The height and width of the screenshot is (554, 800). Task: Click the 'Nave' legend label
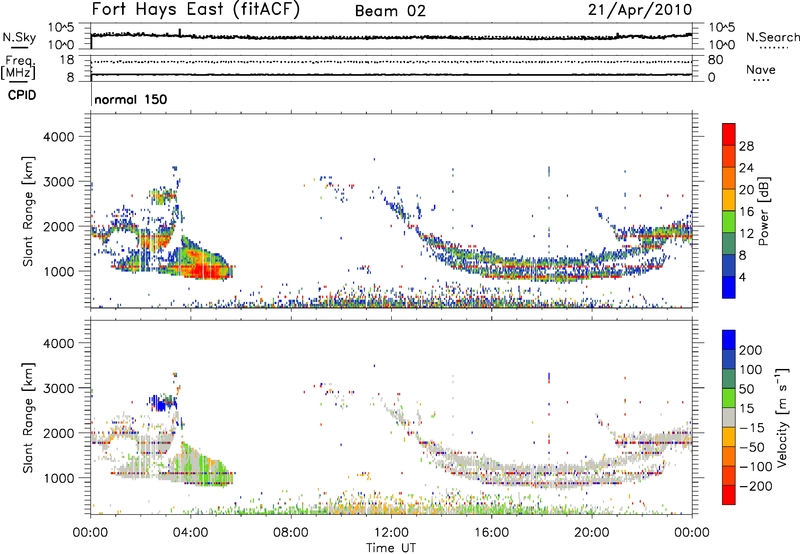point(761,69)
